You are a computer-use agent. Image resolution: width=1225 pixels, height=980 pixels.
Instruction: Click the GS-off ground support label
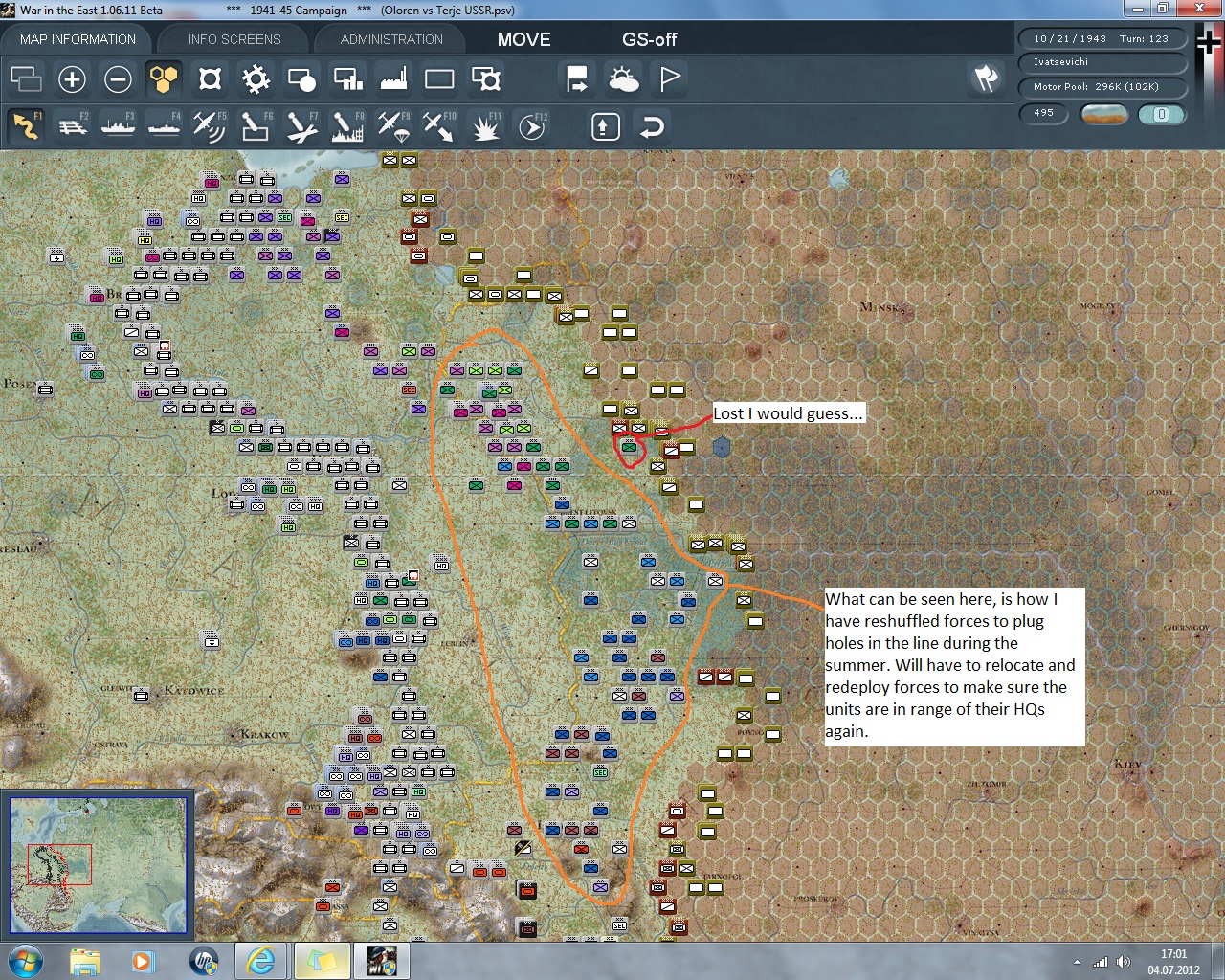coord(649,39)
